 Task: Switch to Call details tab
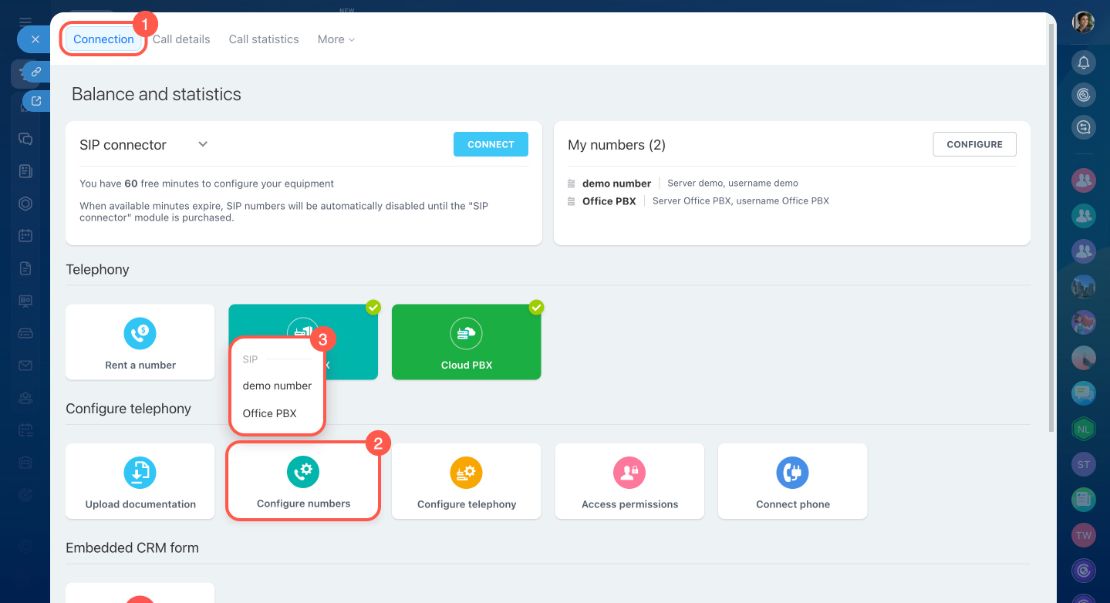pos(181,39)
